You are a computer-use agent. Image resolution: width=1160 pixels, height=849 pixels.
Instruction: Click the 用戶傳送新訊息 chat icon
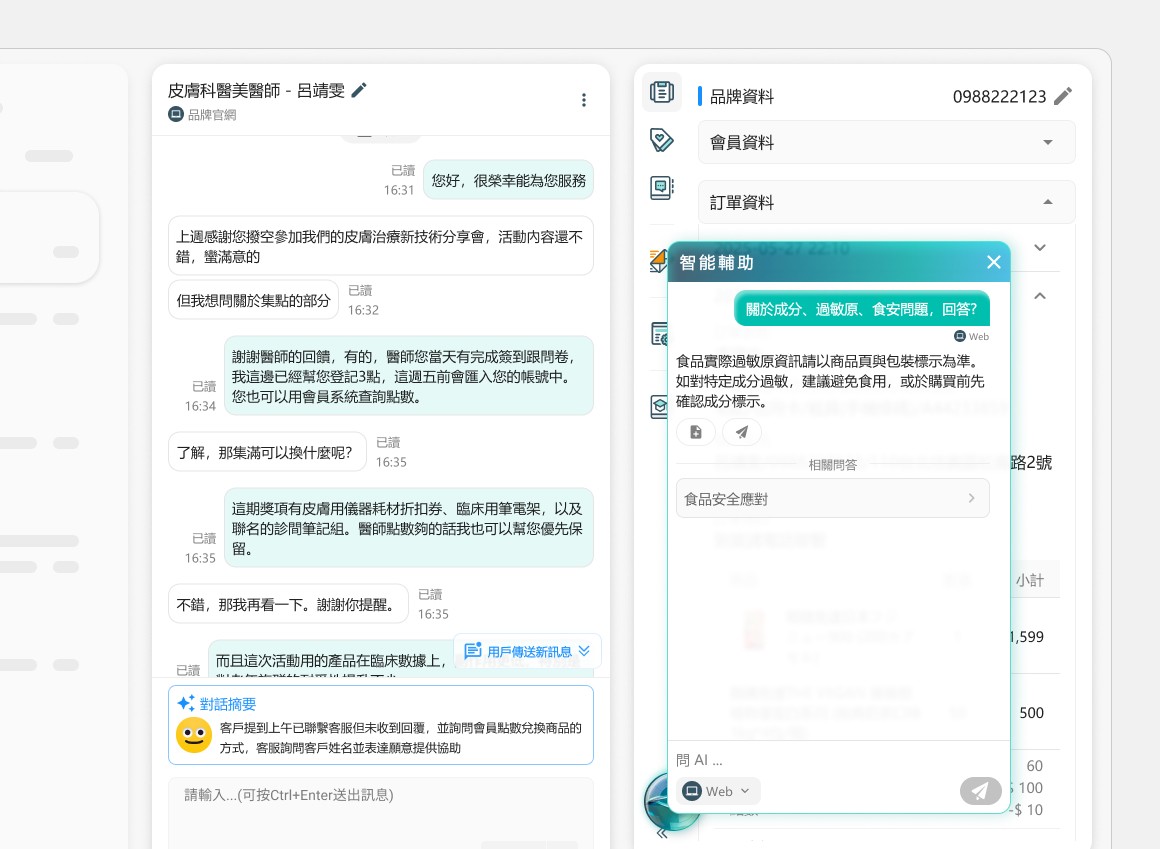tap(473, 651)
